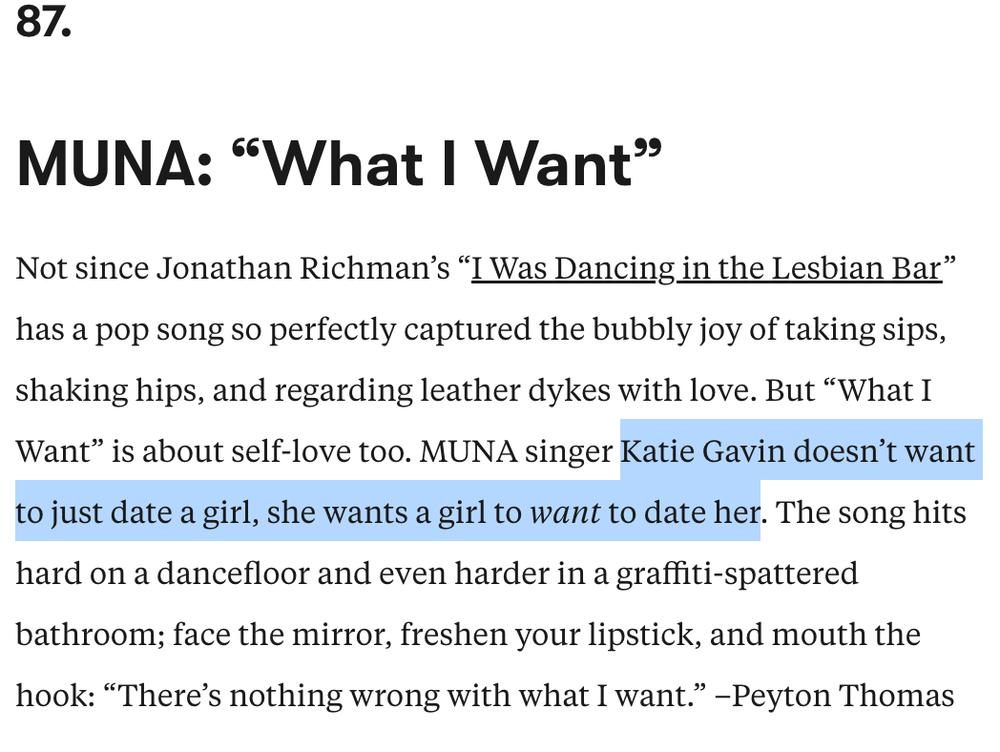Image resolution: width=1000 pixels, height=752 pixels.
Task: Click the word "graffiti-spattered"
Action: 737,573
